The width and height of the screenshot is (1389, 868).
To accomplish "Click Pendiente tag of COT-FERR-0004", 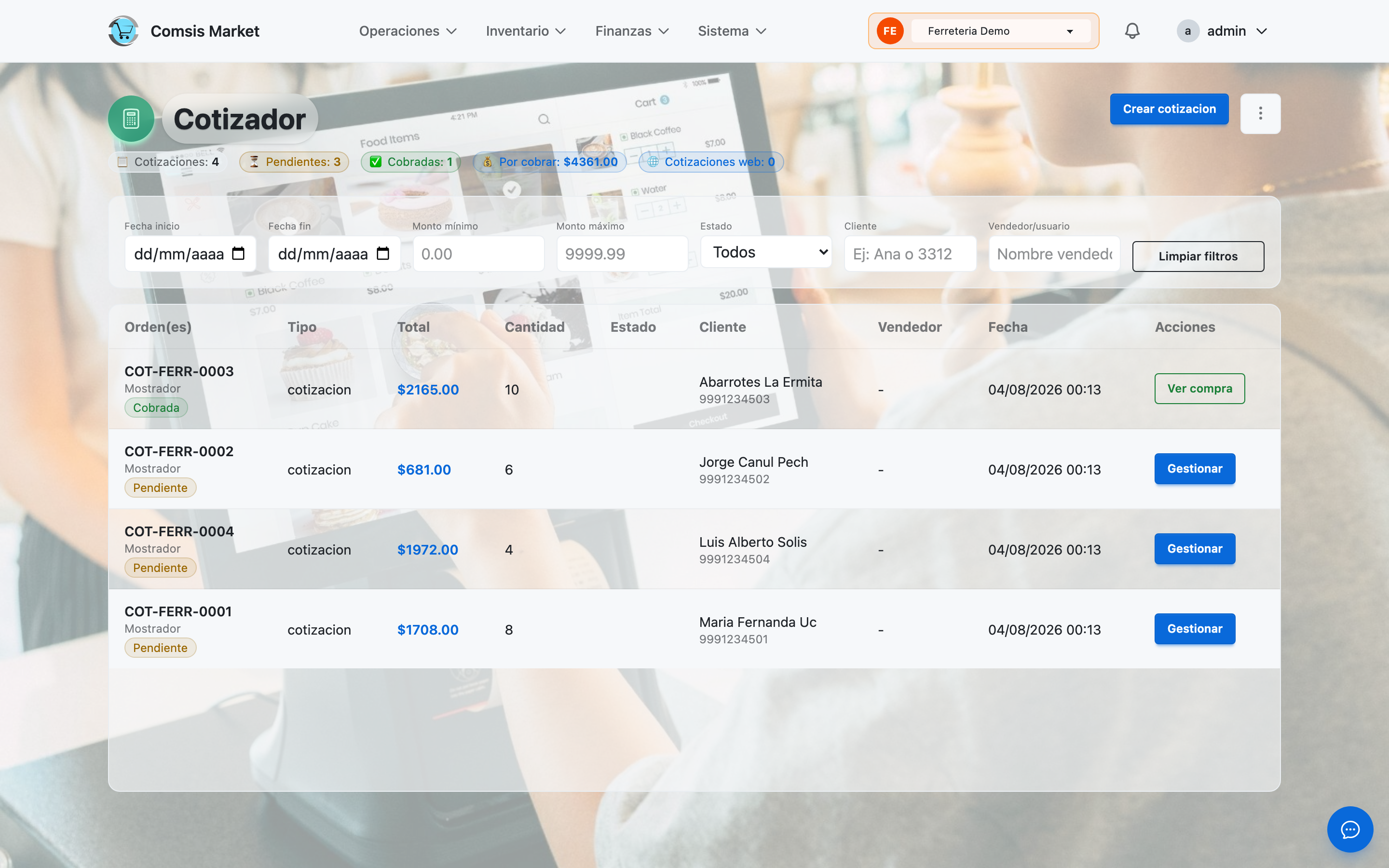I will (160, 568).
